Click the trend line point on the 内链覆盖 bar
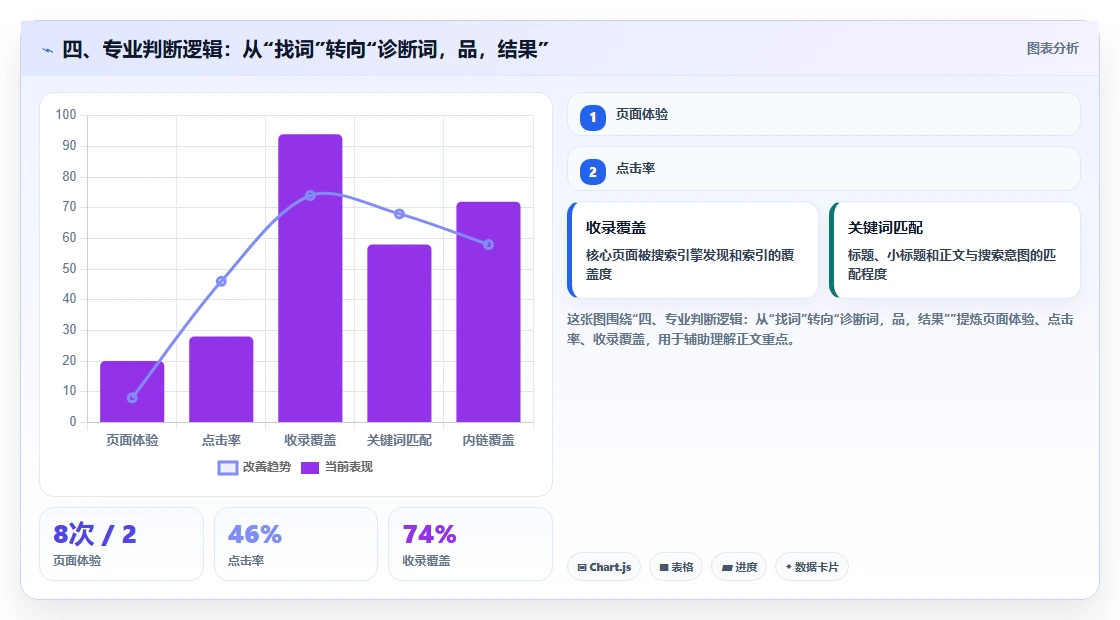This screenshot has height=620, width=1120. coord(489,245)
